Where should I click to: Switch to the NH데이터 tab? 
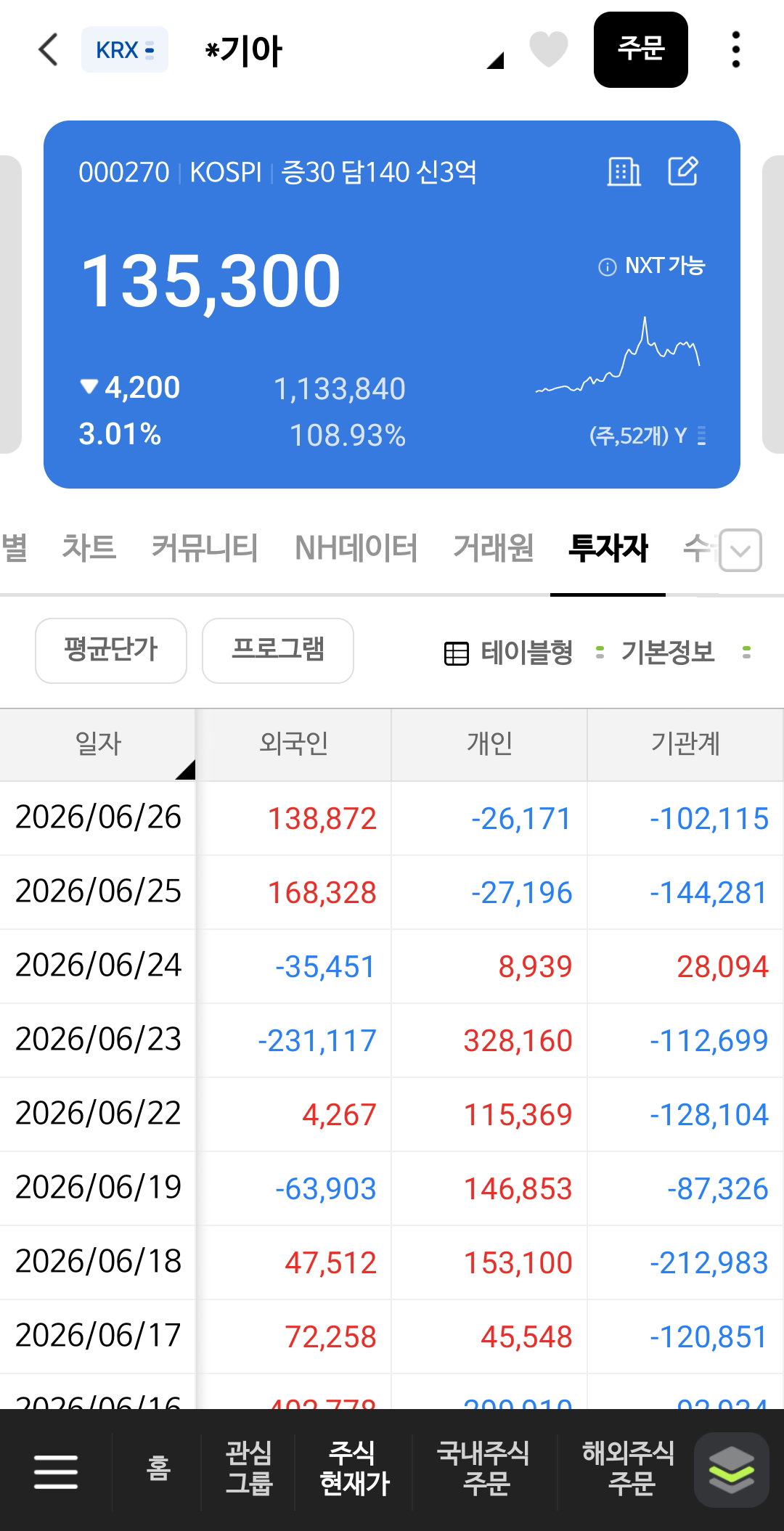click(356, 547)
